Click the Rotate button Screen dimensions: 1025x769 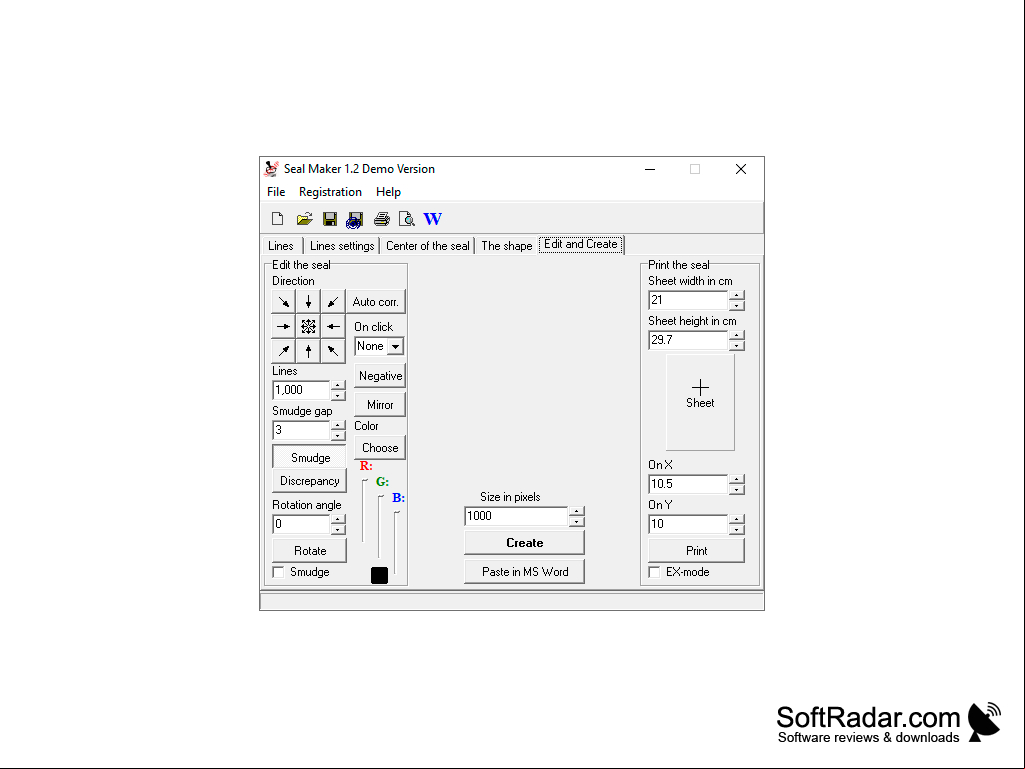point(309,551)
